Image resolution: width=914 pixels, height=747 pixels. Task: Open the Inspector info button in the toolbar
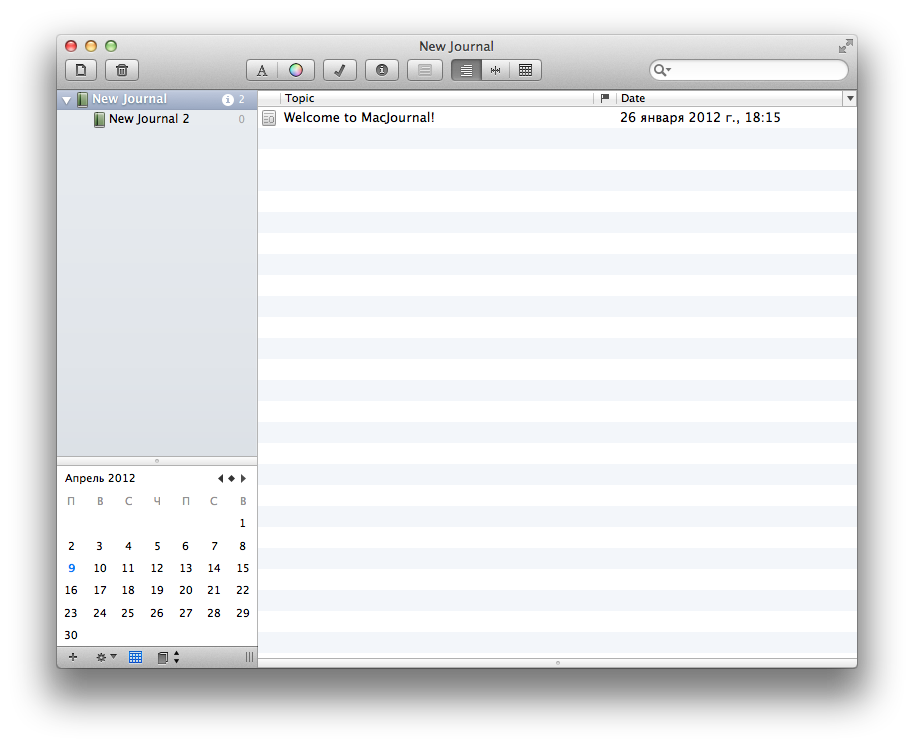[x=382, y=71]
